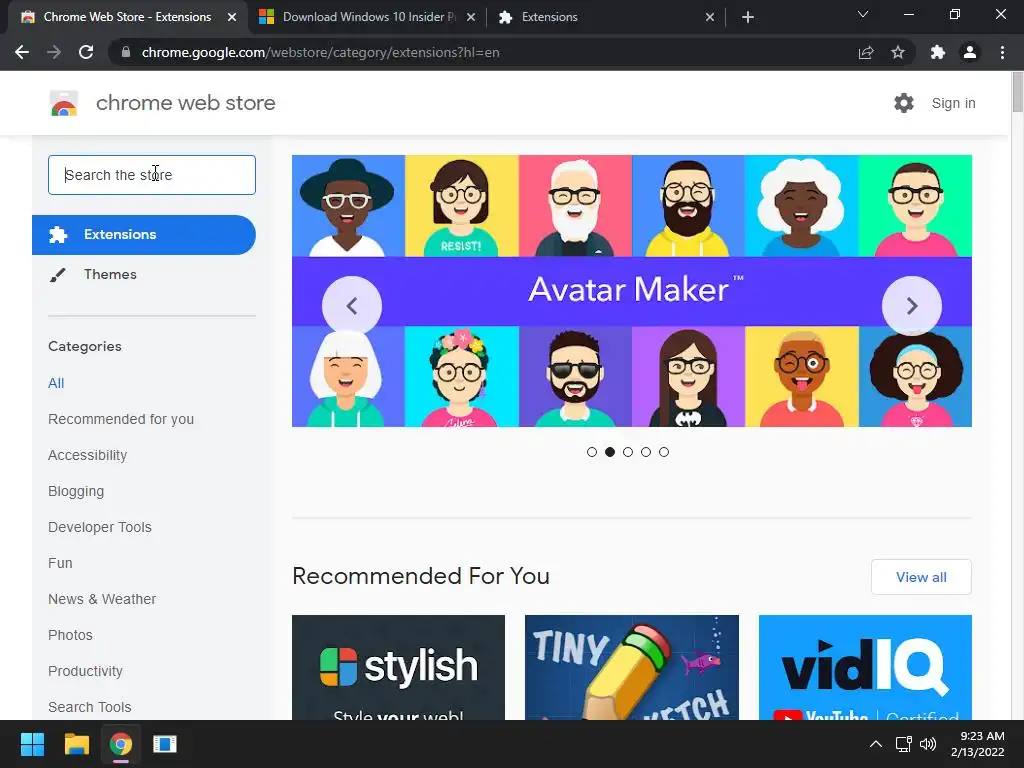
Task: Open the Extensions puzzle icon in toolbar
Action: [x=938, y=52]
